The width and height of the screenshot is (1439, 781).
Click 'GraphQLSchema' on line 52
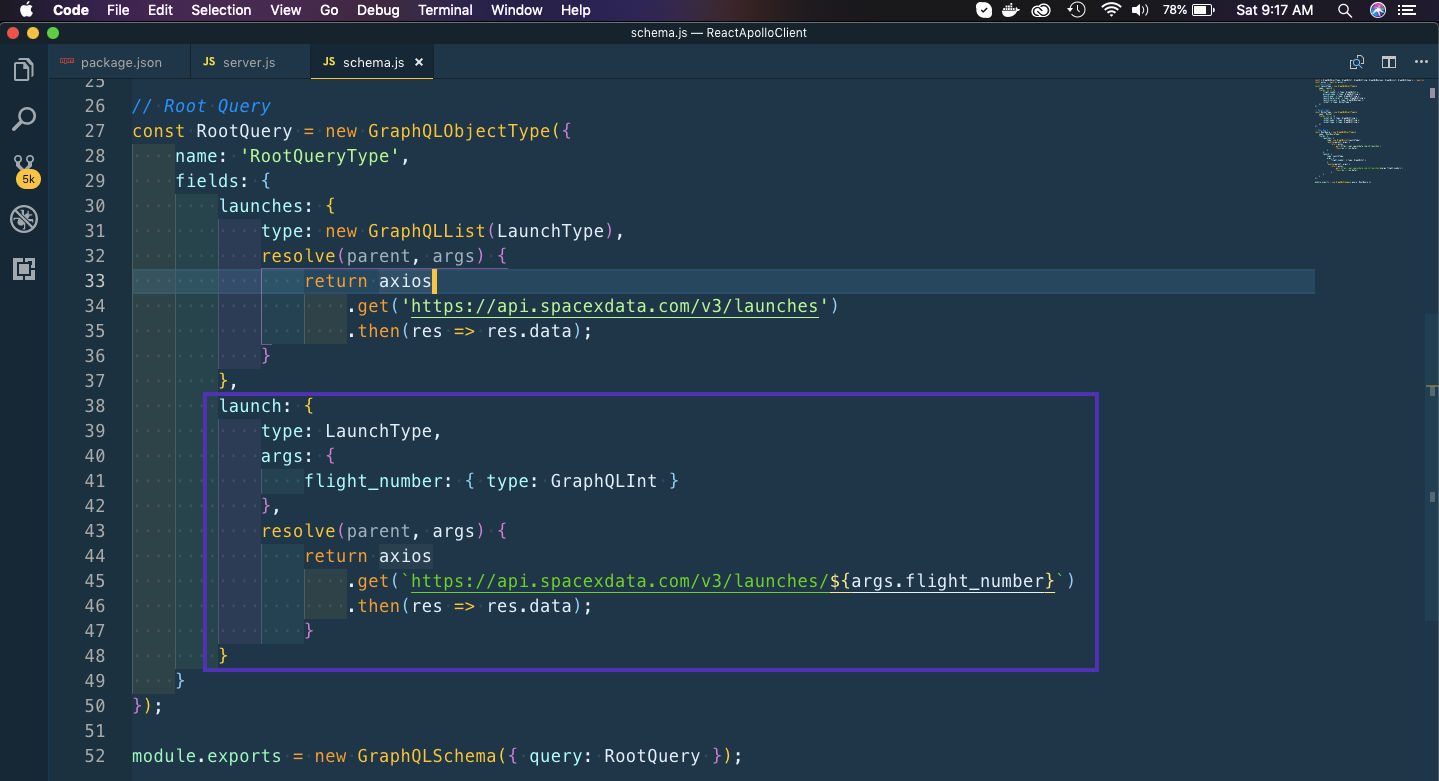[x=427, y=756]
